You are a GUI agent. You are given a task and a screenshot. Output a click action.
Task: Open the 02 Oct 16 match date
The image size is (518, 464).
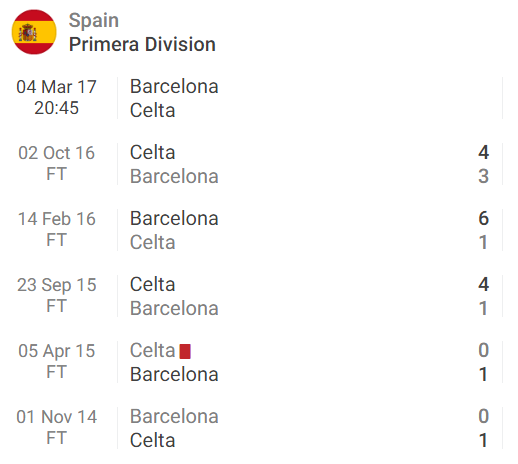pos(56,153)
